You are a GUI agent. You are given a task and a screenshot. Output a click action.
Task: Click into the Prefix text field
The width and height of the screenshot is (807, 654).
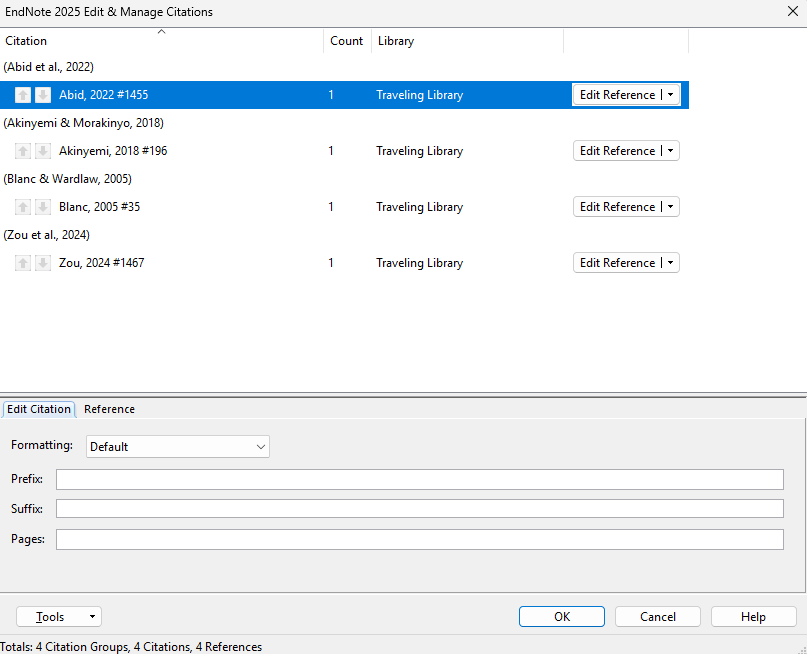click(x=419, y=480)
